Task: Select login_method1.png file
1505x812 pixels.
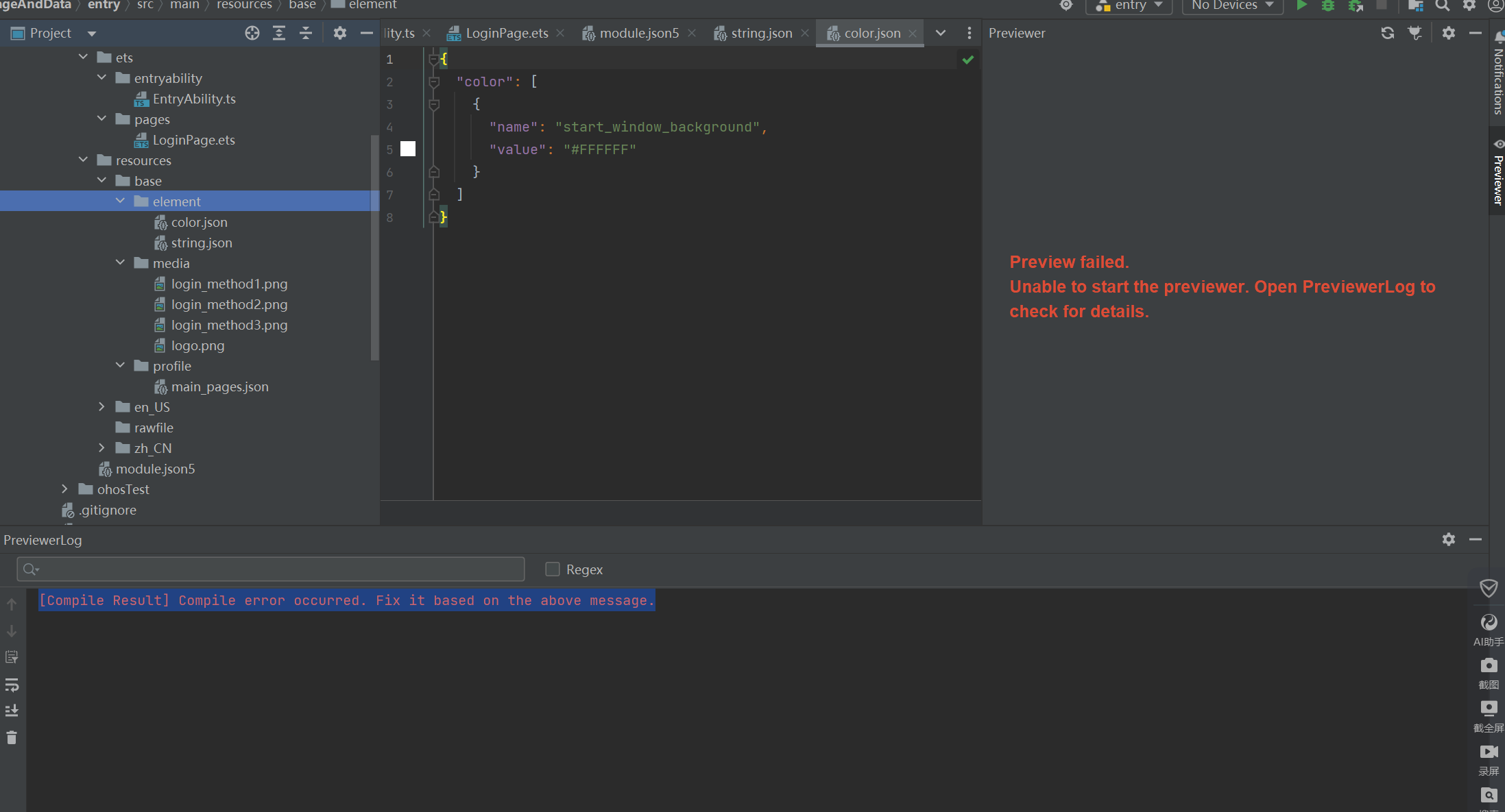Action: click(x=229, y=284)
